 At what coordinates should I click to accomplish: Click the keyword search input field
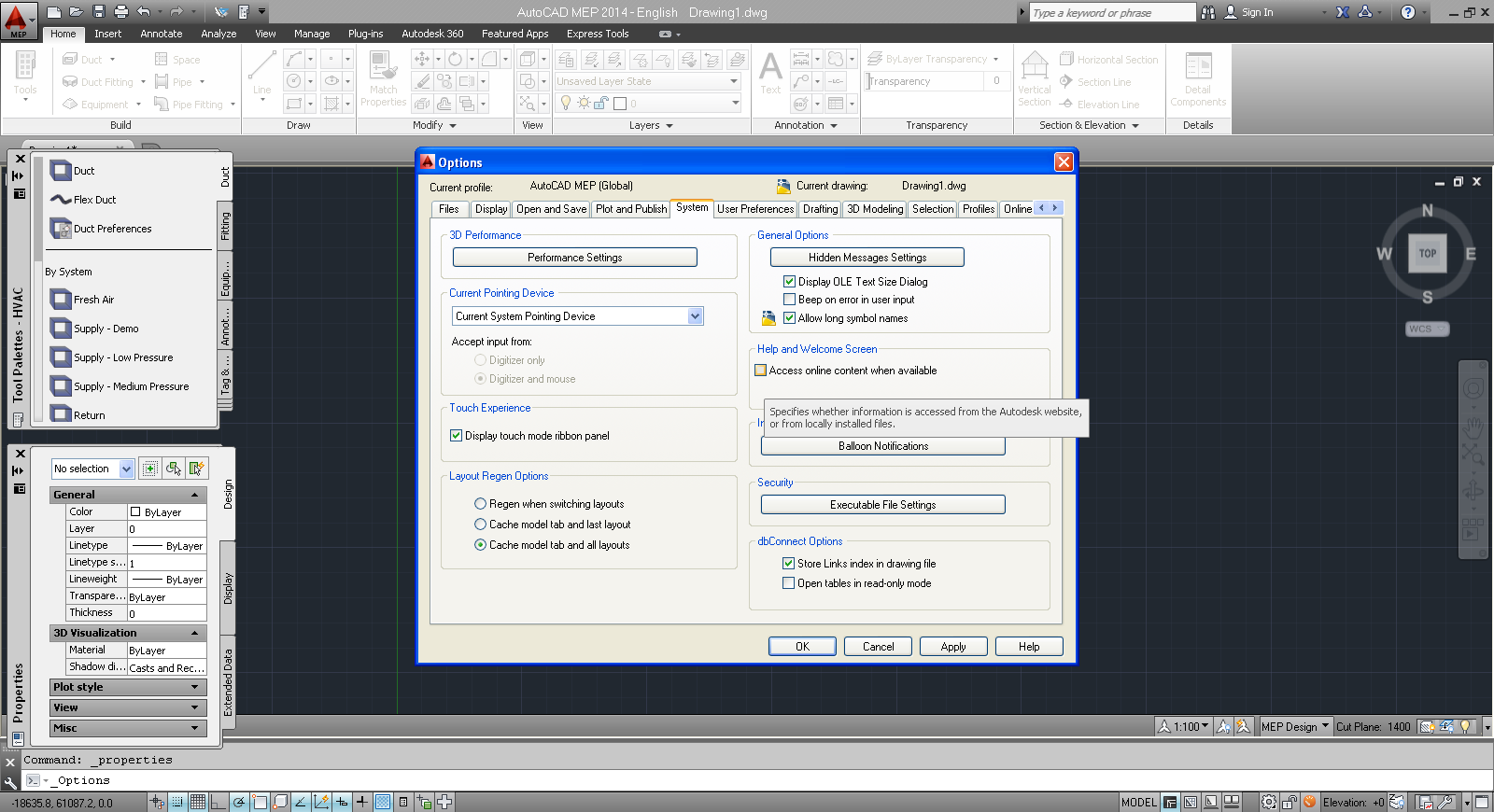pos(1112,12)
